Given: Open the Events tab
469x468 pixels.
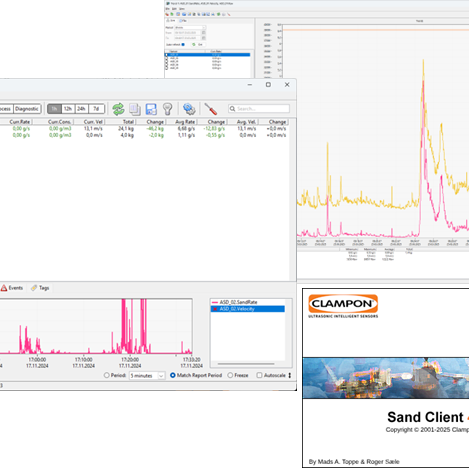Looking at the screenshot, I should coord(12,288).
